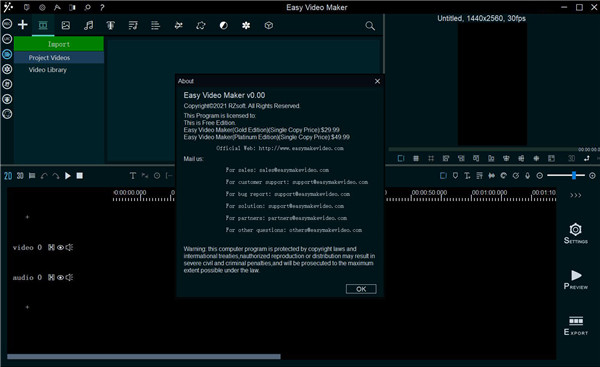Click the search magnifier in the media panel
Image resolution: width=600 pixels, height=367 pixels.
(370, 26)
